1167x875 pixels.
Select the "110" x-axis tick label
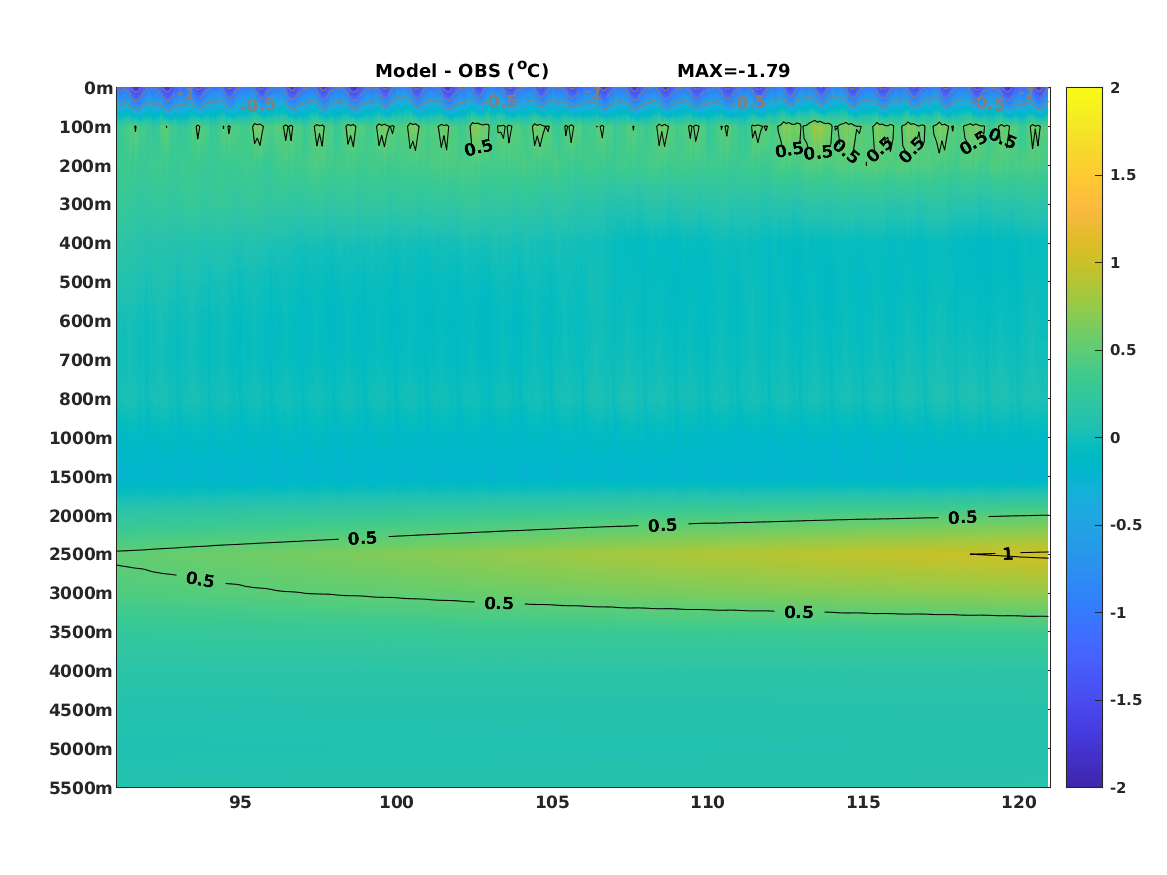pos(708,802)
